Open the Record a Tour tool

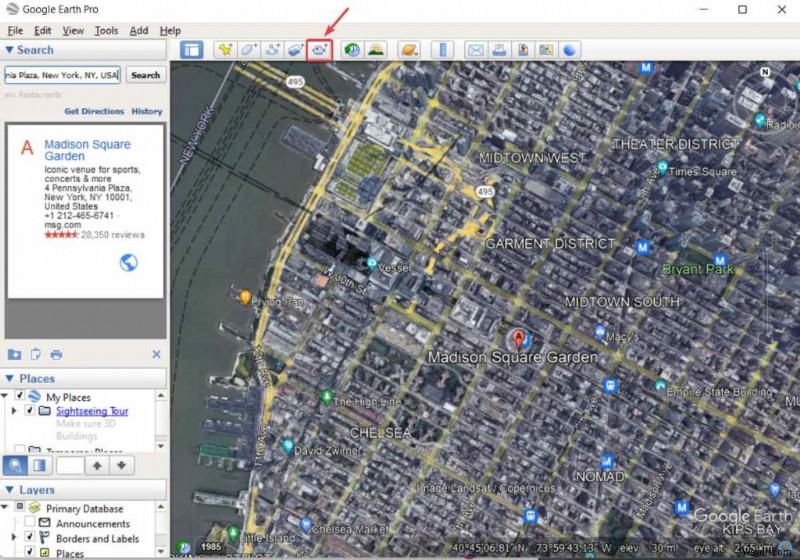pos(320,50)
